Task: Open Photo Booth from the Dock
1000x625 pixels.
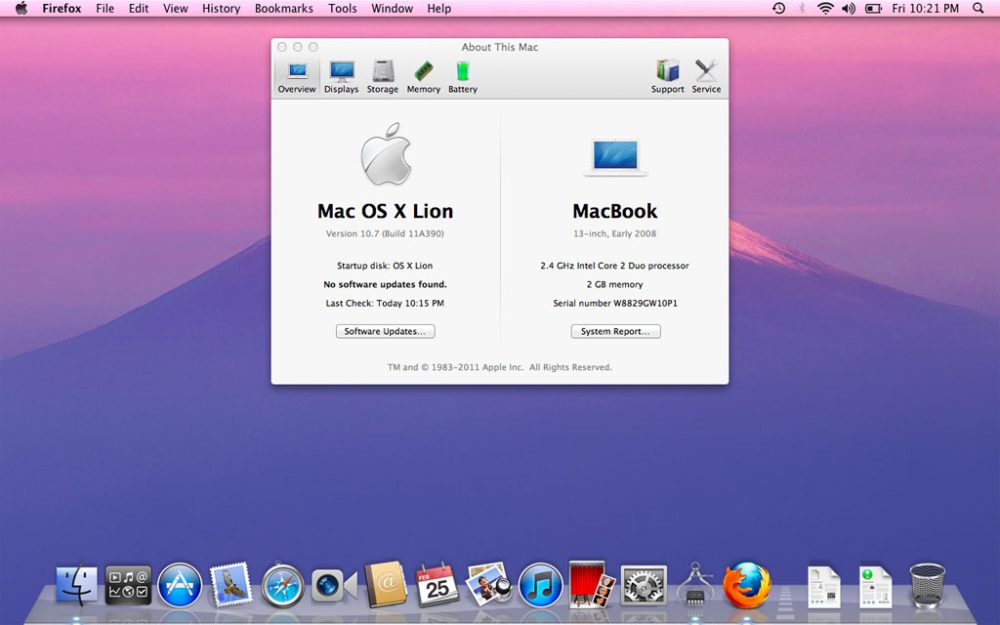Action: [588, 585]
